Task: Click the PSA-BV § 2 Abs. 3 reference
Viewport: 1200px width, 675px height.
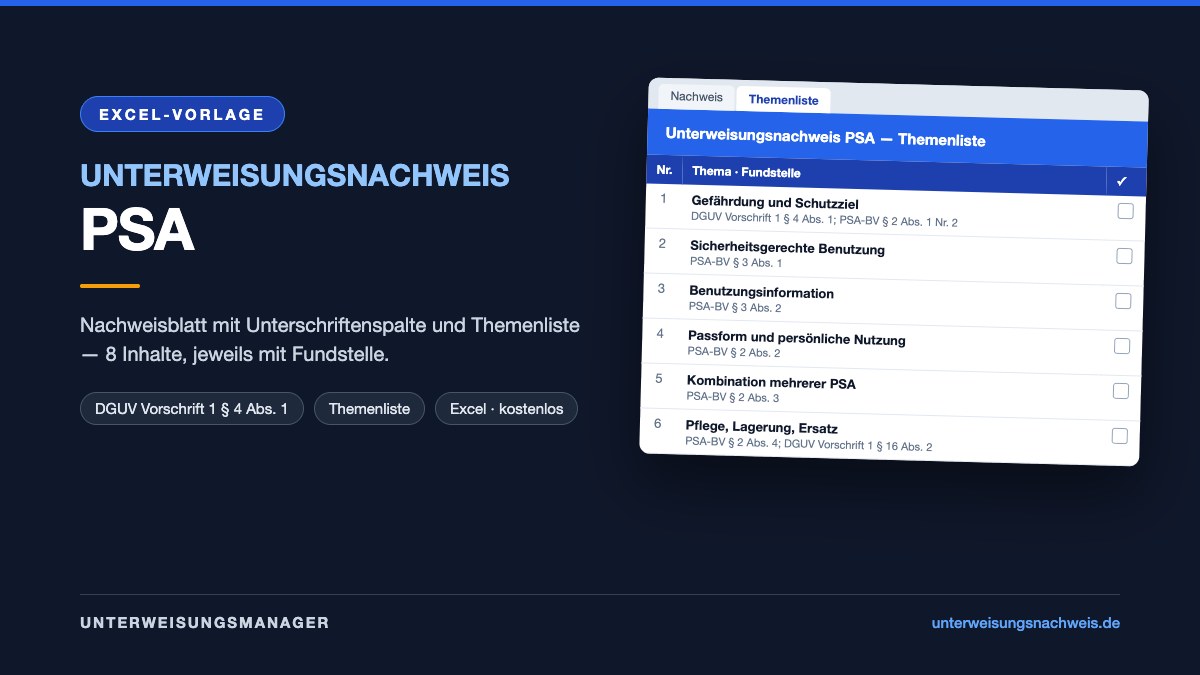Action: point(733,397)
